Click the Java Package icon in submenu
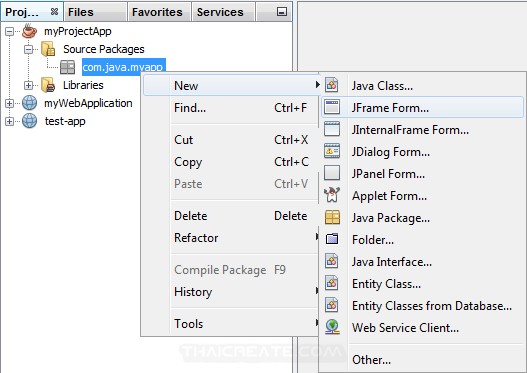This screenshot has width=527, height=373. point(332,217)
